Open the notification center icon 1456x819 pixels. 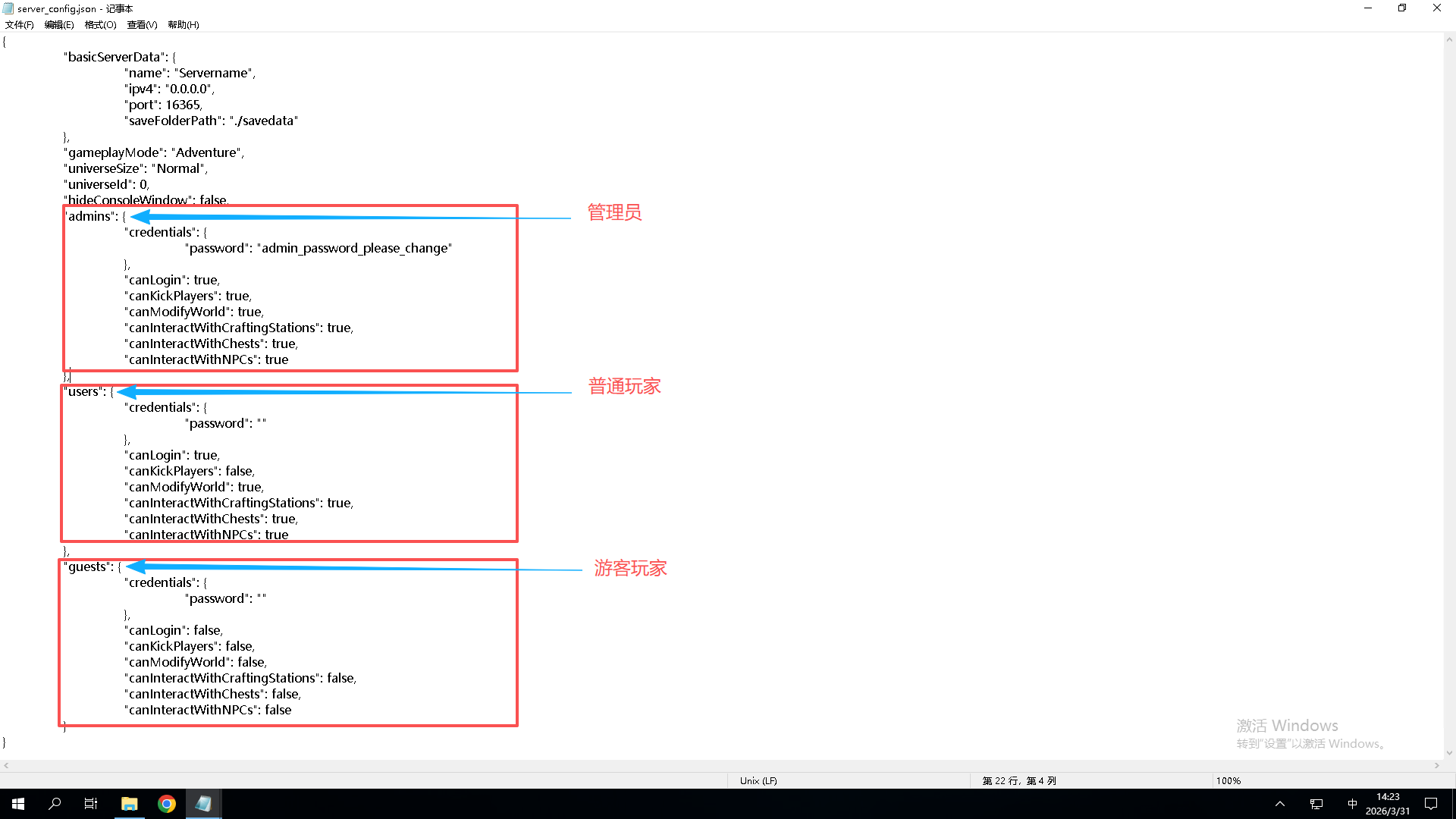[1431, 804]
